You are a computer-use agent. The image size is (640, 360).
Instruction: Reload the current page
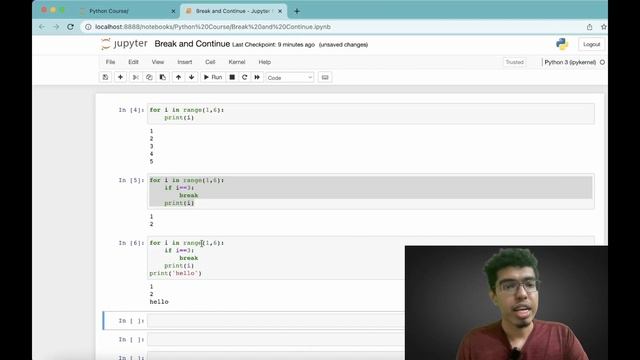tap(70, 27)
